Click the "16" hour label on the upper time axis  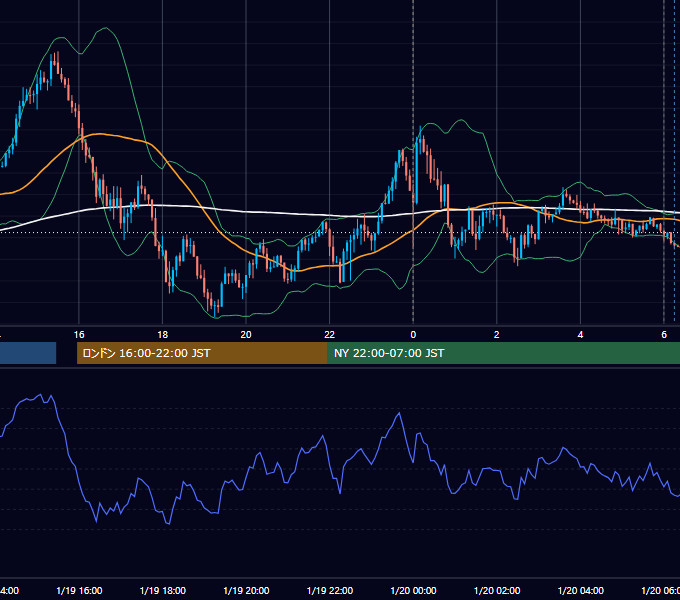[79, 334]
